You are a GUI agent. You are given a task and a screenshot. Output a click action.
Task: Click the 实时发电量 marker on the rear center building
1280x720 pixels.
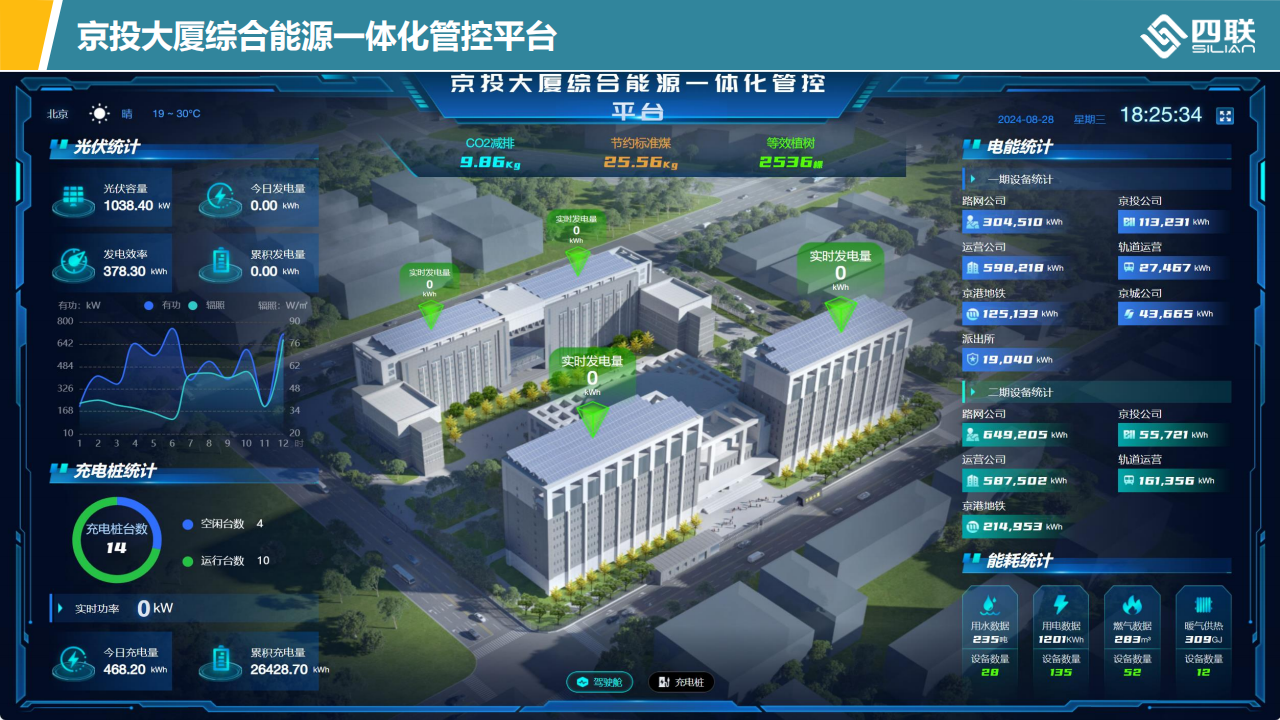(x=577, y=243)
